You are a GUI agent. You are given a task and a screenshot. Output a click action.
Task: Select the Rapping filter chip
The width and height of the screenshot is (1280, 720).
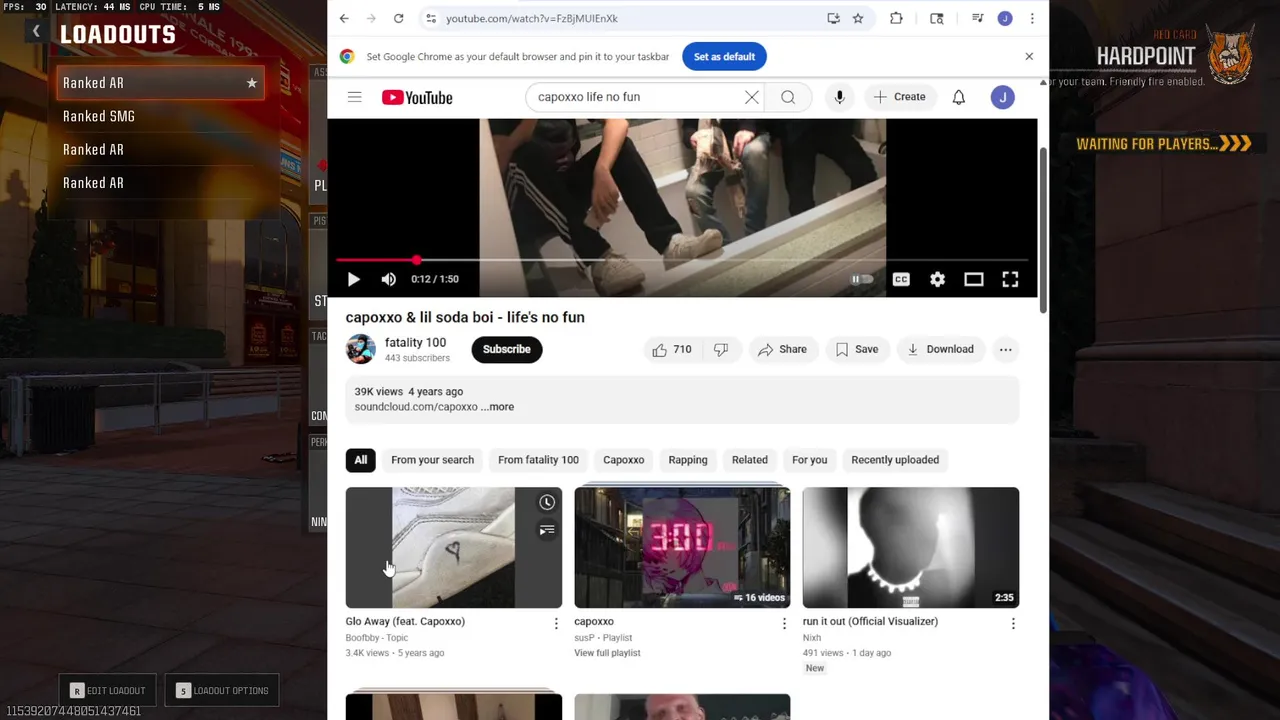[687, 460]
